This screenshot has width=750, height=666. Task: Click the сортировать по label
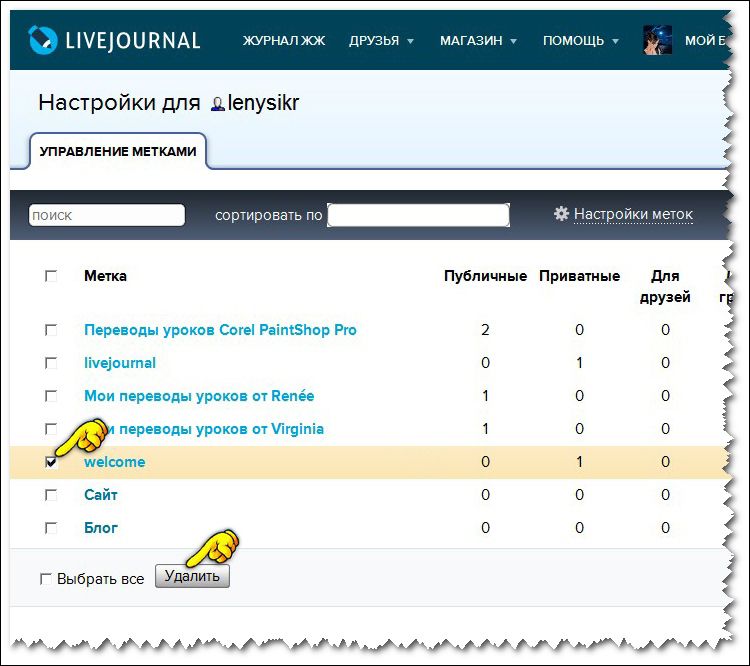coord(268,215)
